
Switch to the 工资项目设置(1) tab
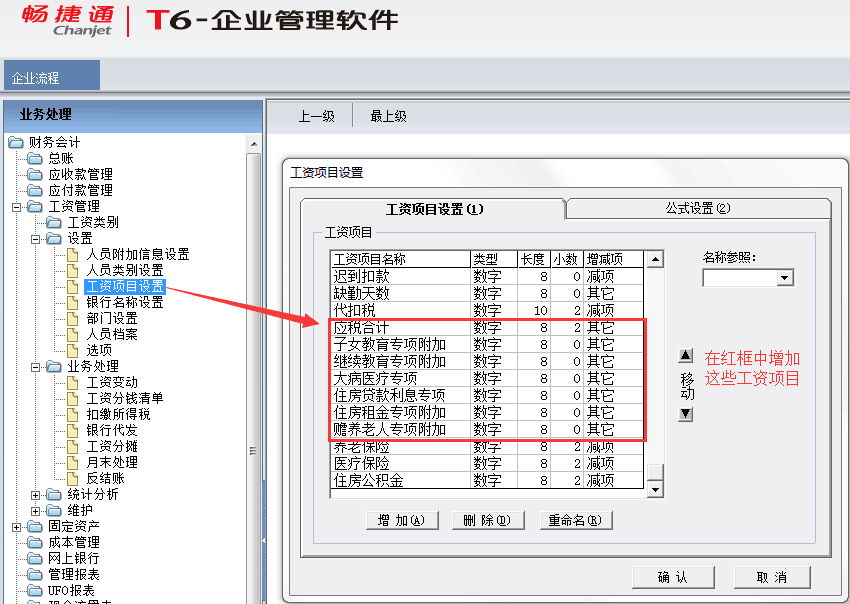click(x=434, y=209)
